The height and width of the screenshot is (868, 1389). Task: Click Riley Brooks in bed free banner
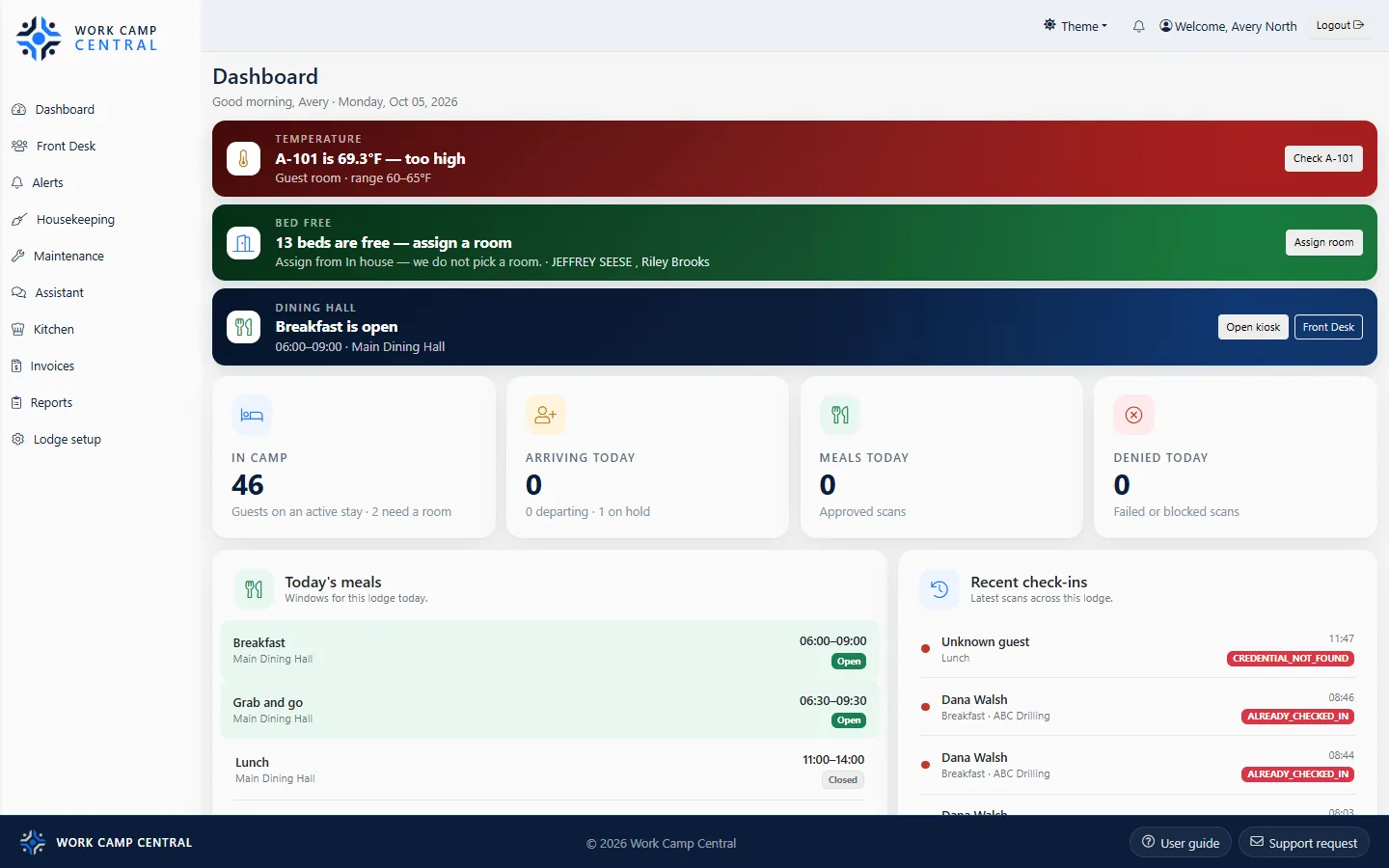pyautogui.click(x=675, y=262)
